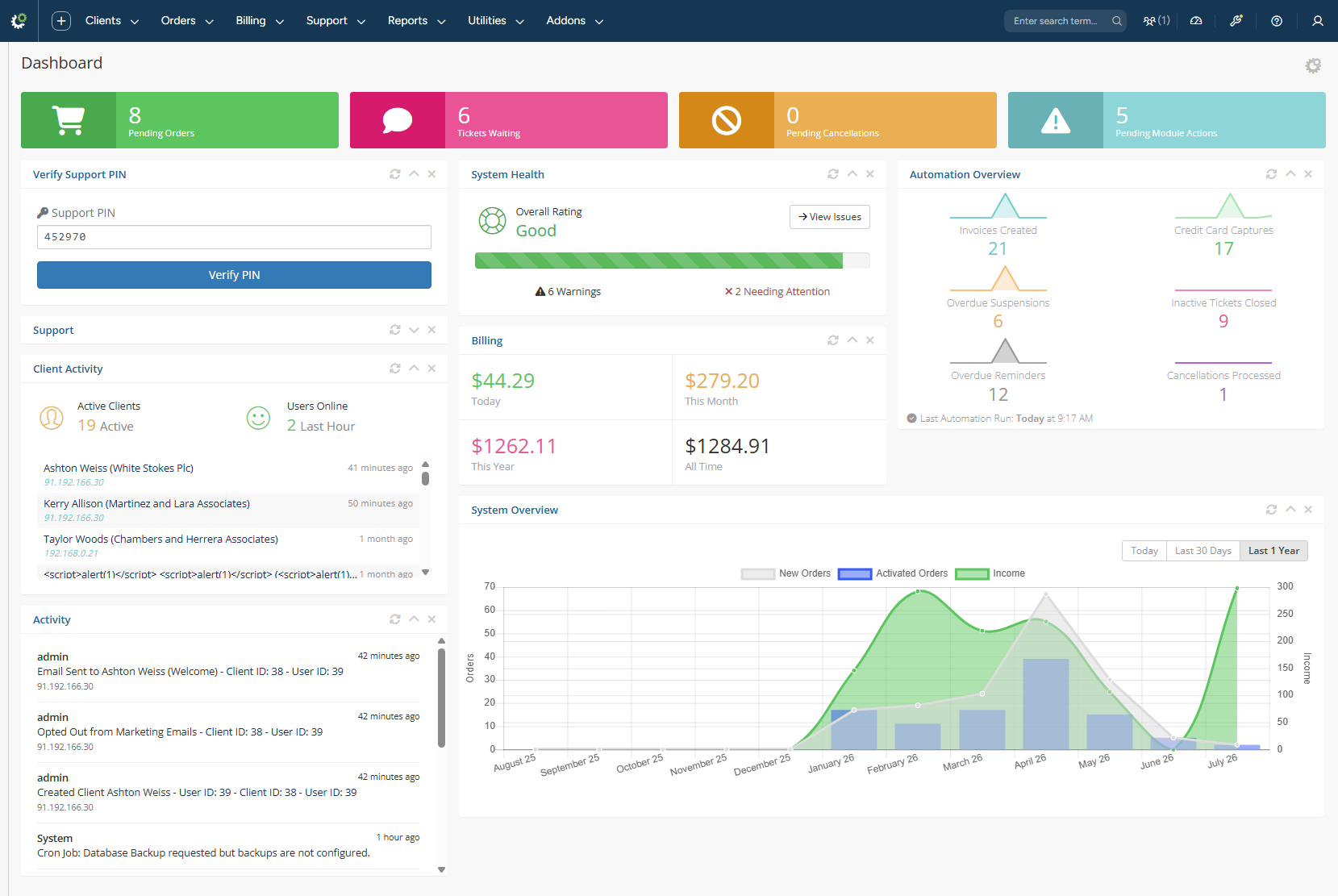Expand the collapsed Support widget

click(x=414, y=330)
